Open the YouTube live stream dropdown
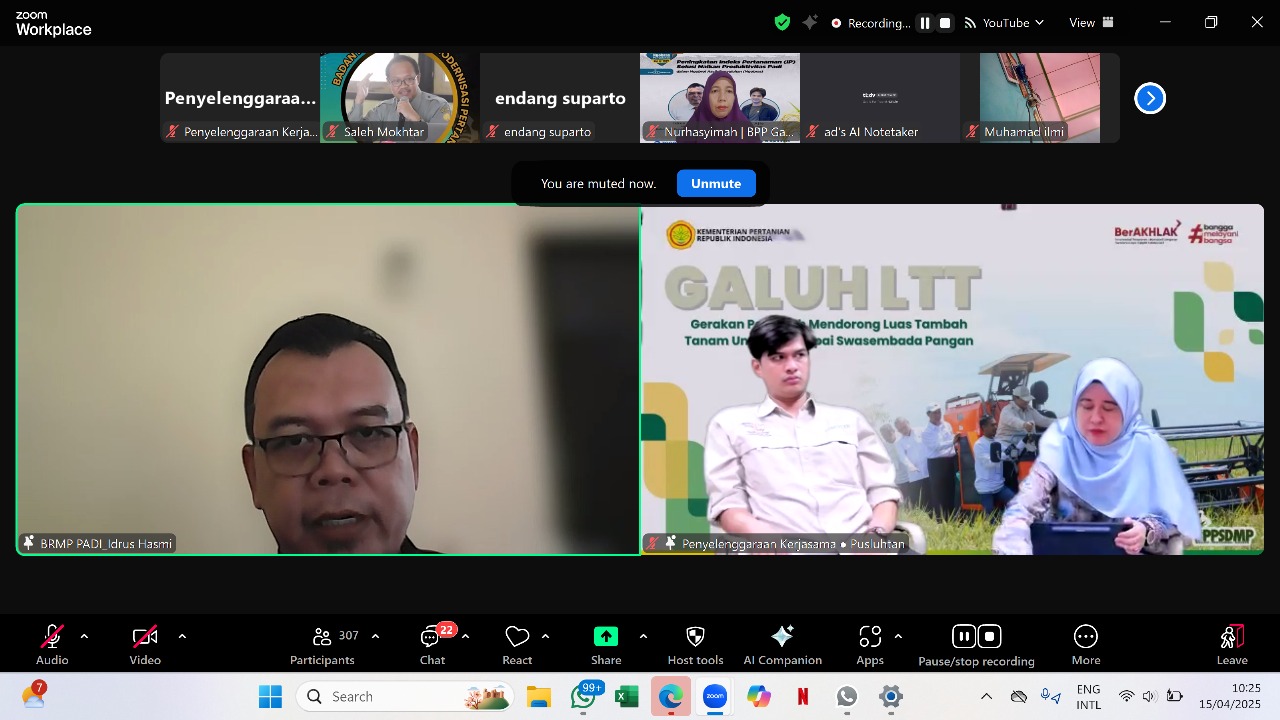This screenshot has height=720, width=1280. (x=1005, y=23)
